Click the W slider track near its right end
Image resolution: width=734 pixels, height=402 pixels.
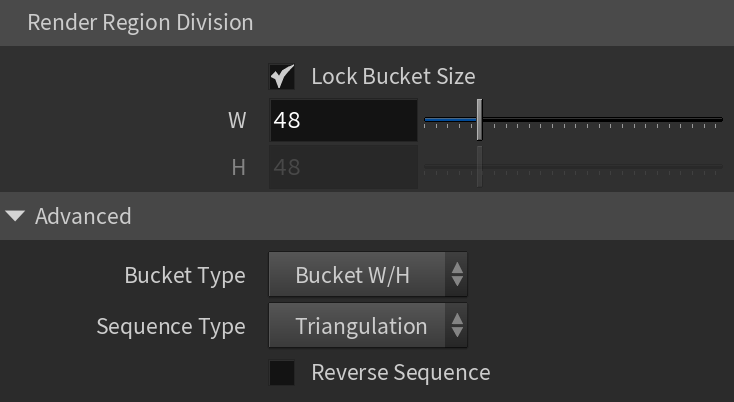(702, 120)
